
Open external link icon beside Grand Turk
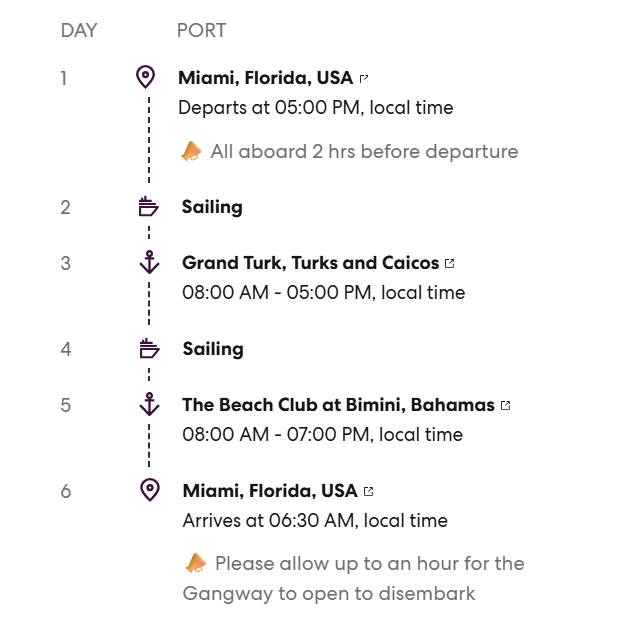pyautogui.click(x=449, y=264)
